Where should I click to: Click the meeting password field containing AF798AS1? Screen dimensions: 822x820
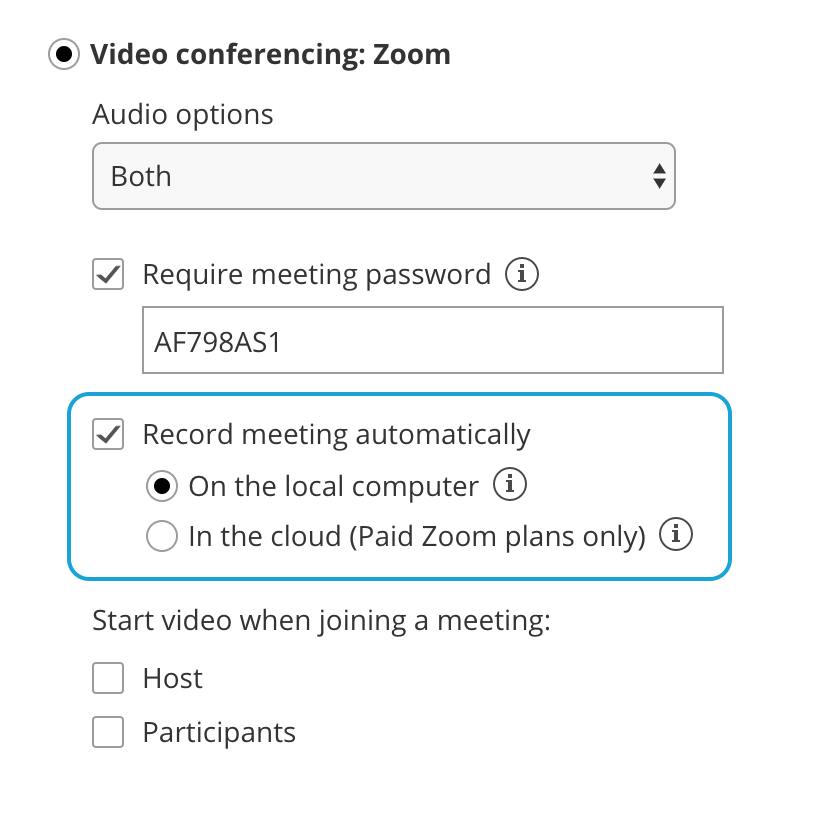tap(432, 341)
